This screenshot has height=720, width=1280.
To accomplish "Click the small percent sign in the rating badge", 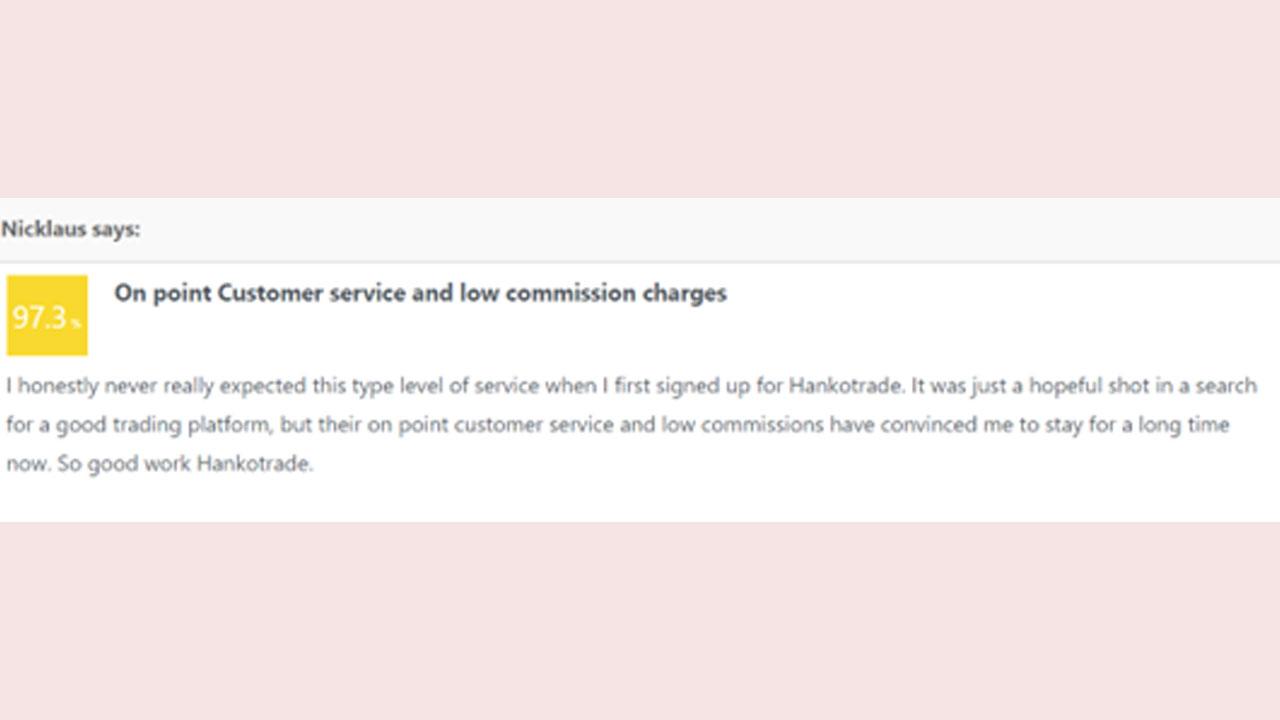I will [x=76, y=323].
